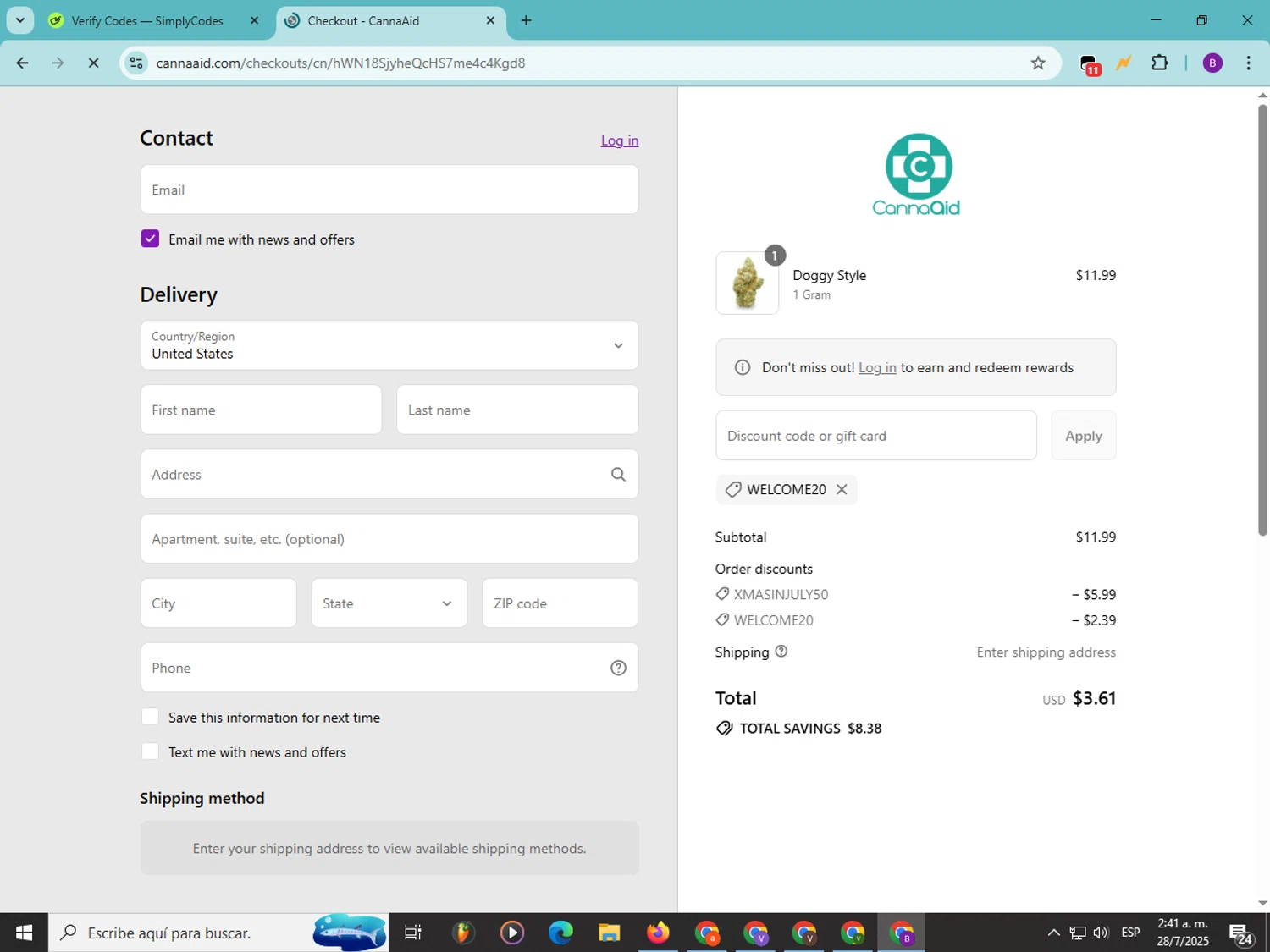Click Log in link in rewards banner
1270x952 pixels.
point(877,367)
